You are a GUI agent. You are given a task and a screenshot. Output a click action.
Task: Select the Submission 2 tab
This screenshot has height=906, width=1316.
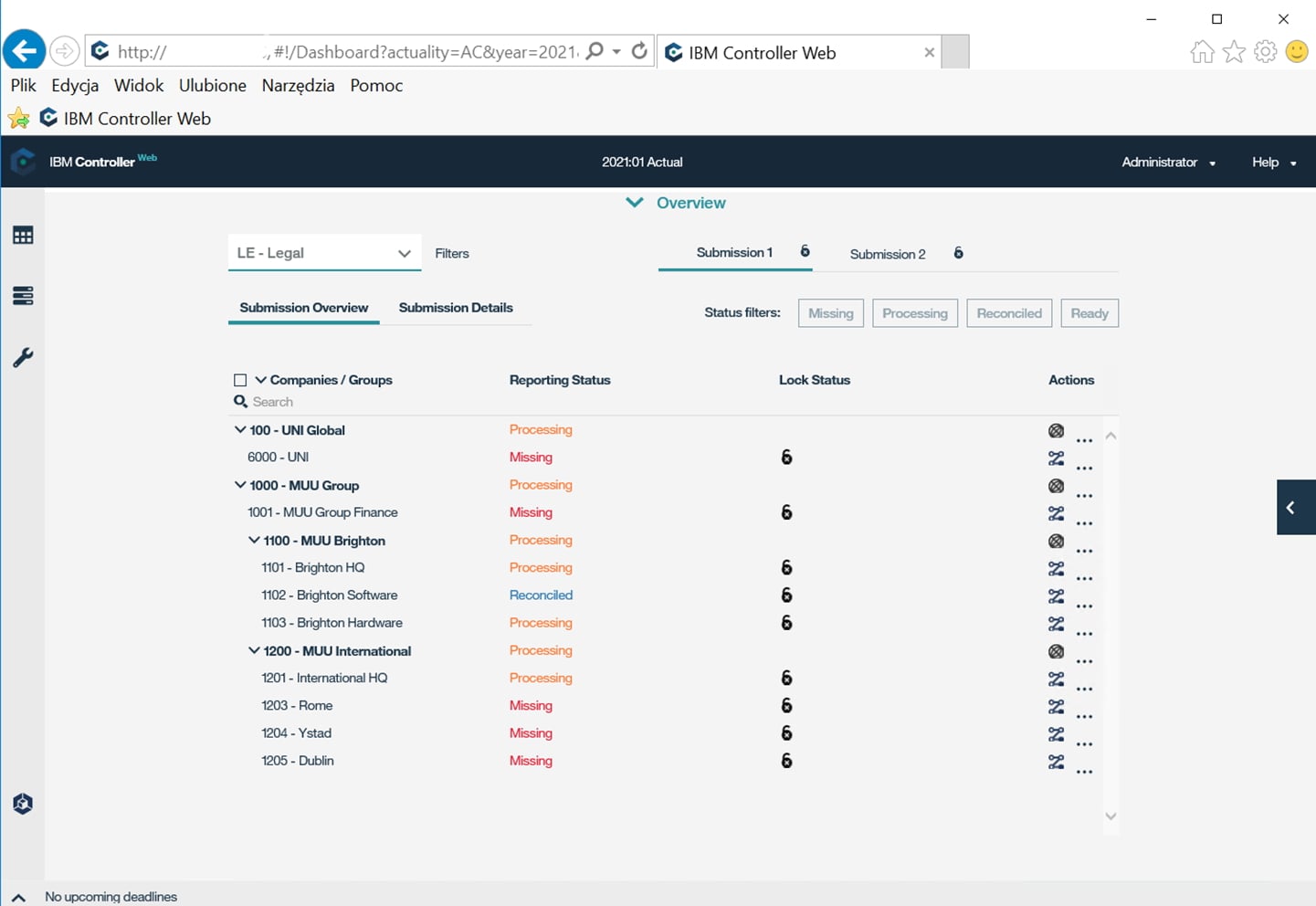pyautogui.click(x=887, y=254)
